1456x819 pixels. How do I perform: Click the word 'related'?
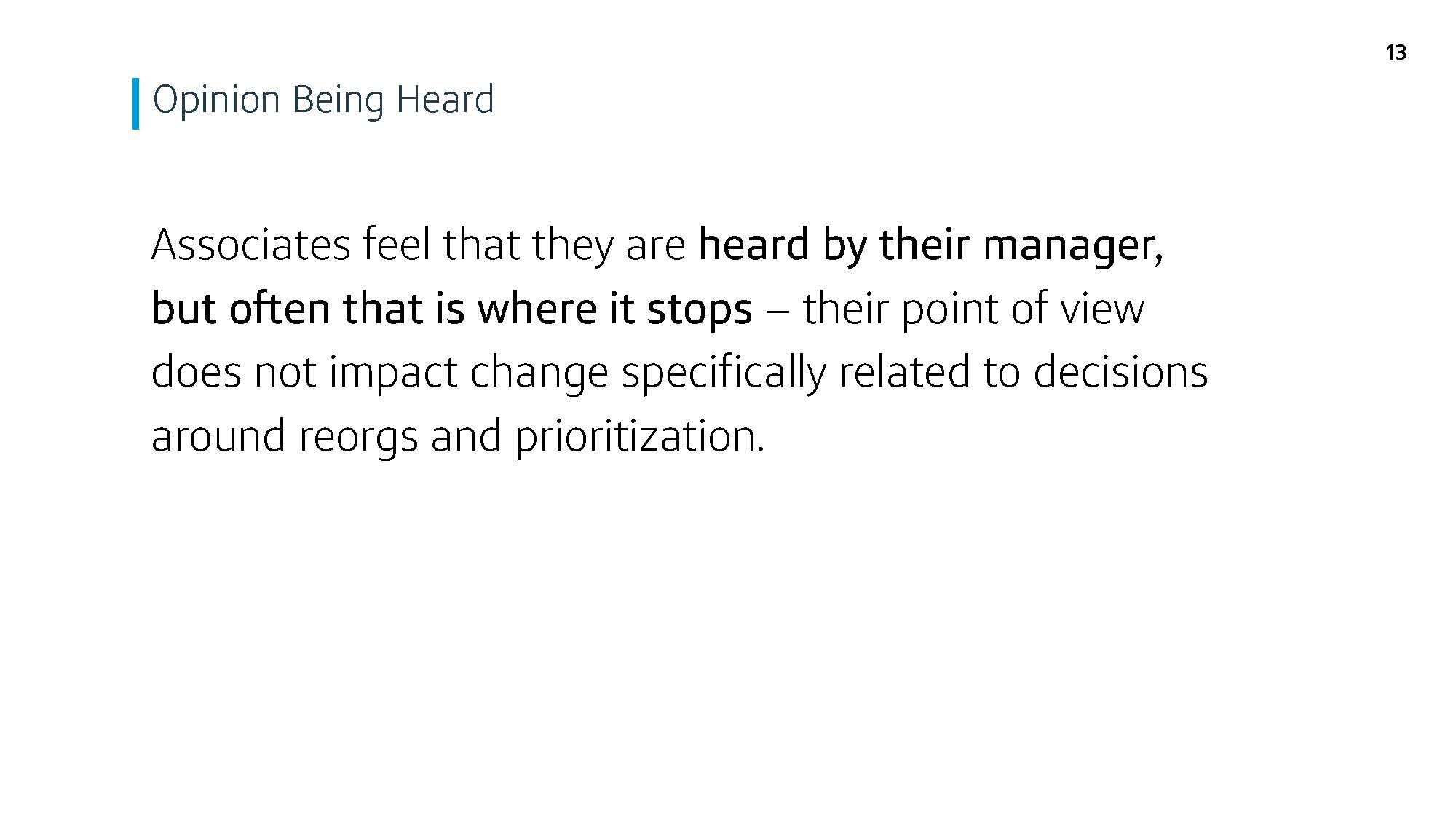tap(905, 372)
